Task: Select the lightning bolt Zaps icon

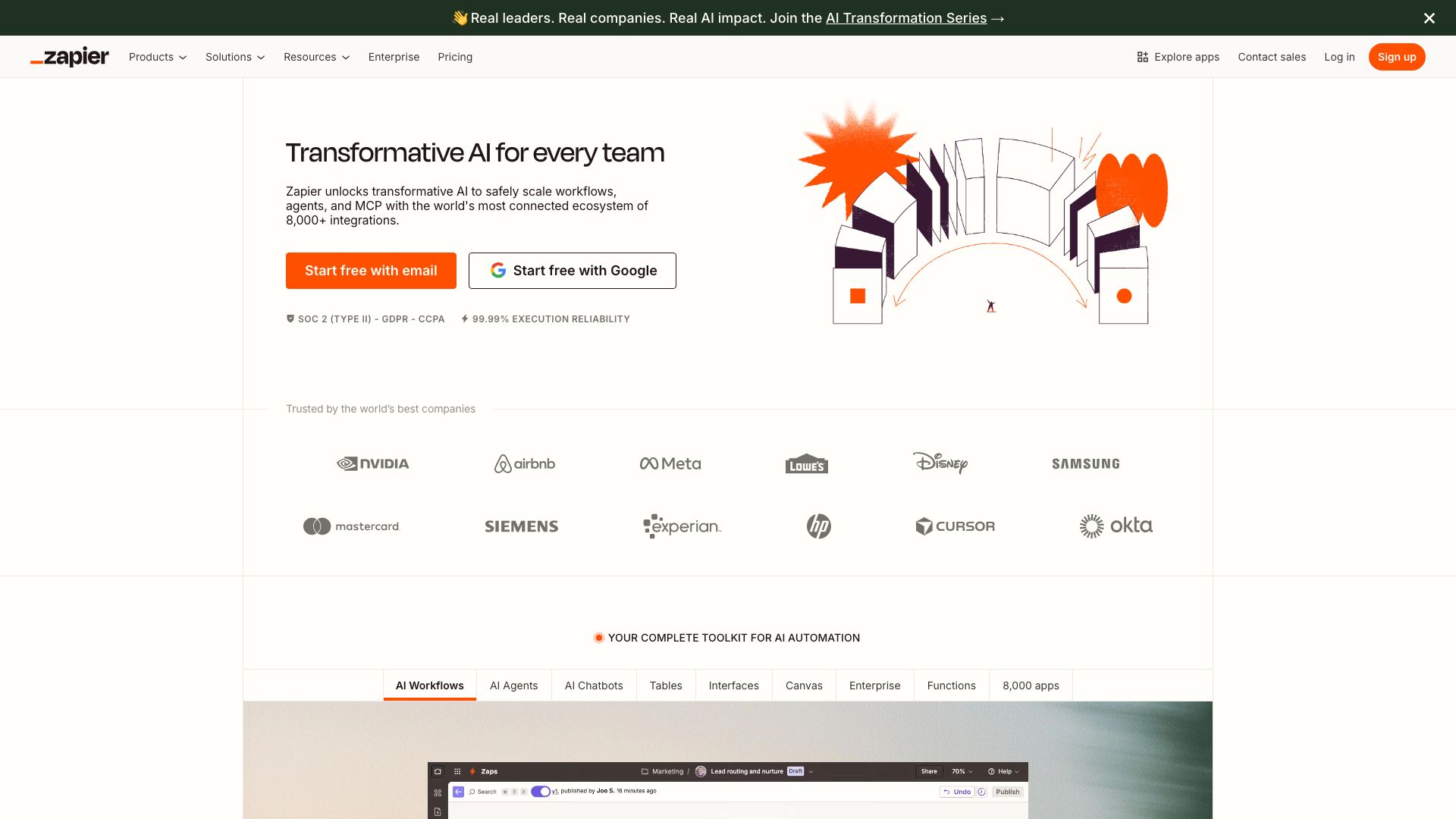Action: click(472, 771)
